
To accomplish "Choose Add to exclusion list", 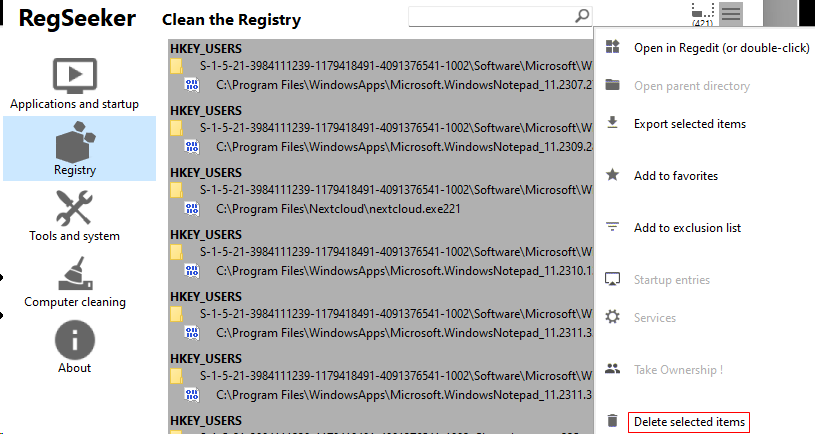I will tap(687, 228).
